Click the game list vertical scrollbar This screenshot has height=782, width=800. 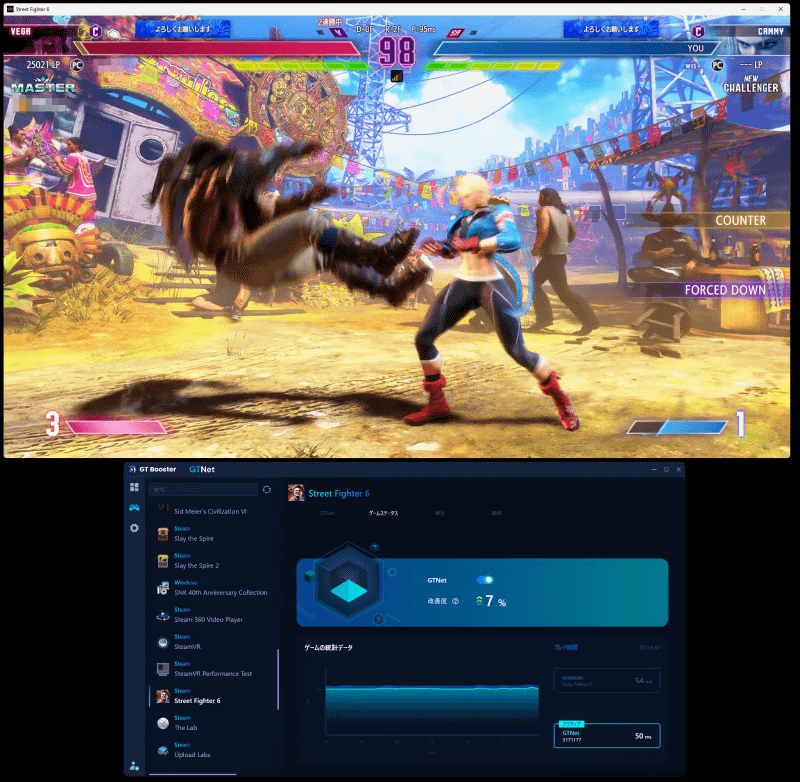[278, 679]
